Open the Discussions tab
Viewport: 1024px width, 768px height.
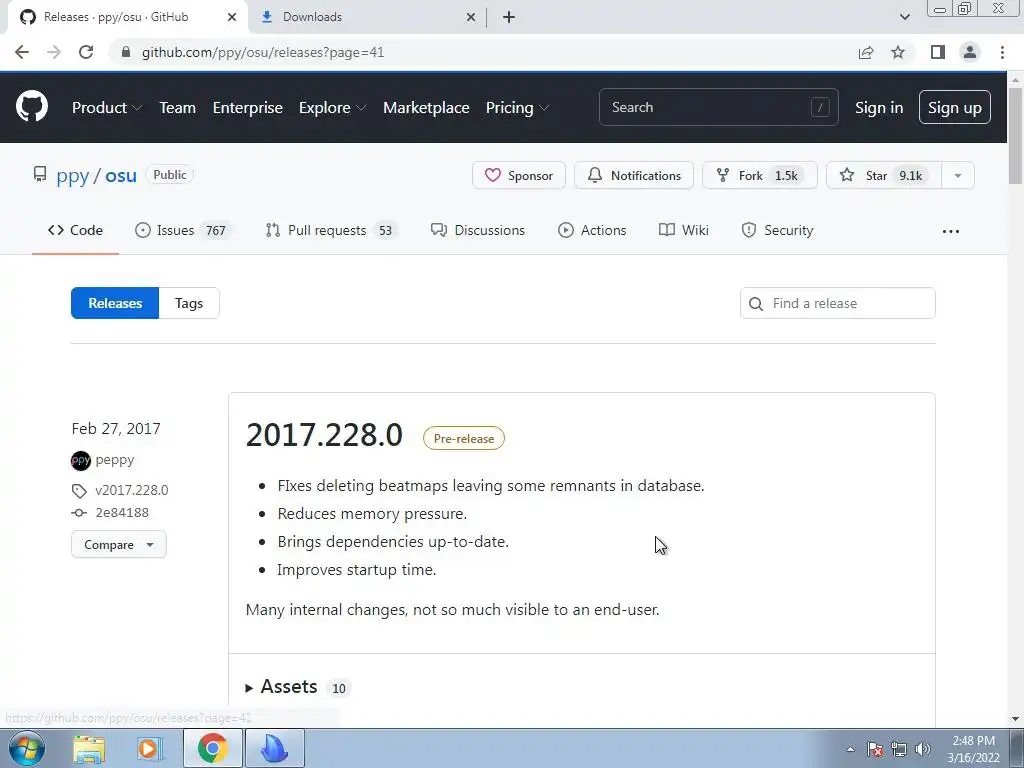pos(477,231)
